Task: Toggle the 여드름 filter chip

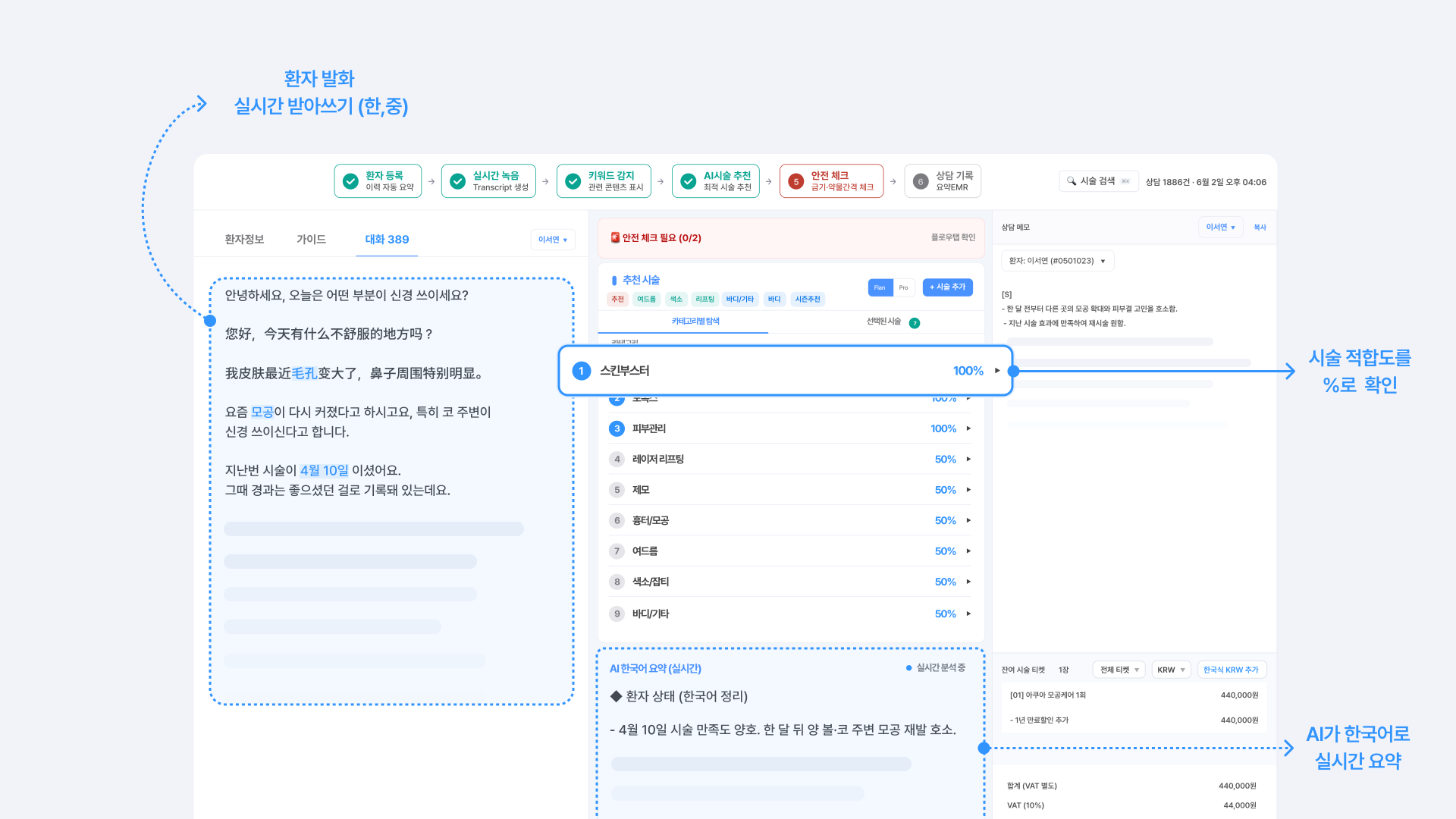Action: coord(647,300)
